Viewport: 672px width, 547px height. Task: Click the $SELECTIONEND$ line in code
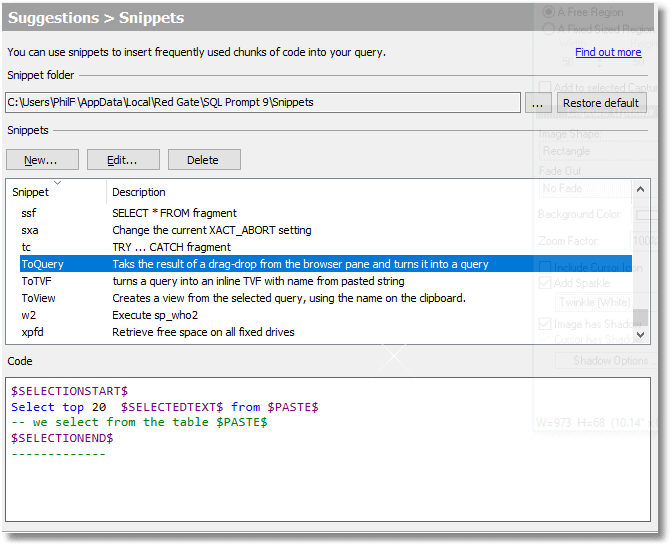(62, 438)
